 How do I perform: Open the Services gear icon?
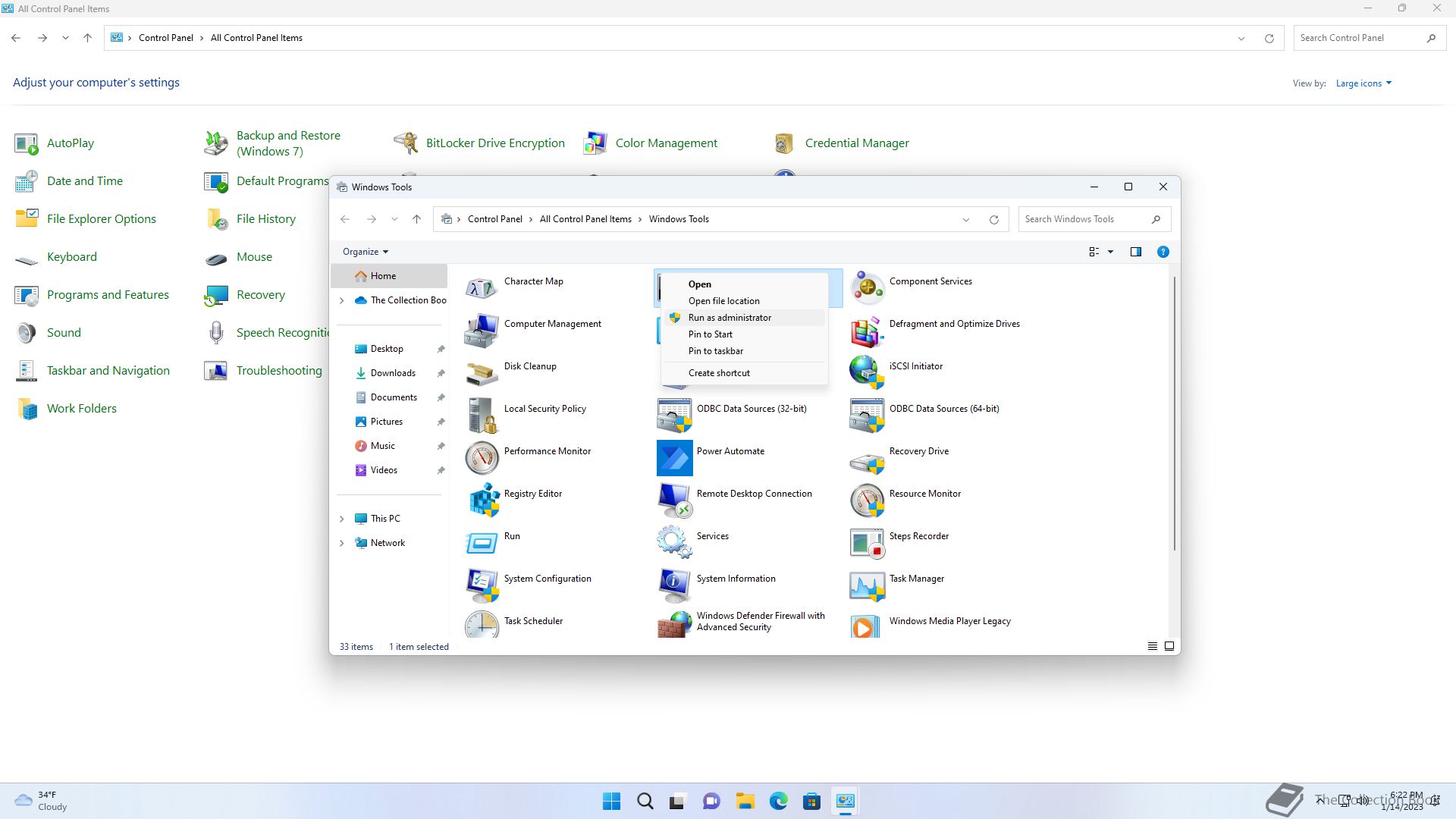pyautogui.click(x=675, y=543)
